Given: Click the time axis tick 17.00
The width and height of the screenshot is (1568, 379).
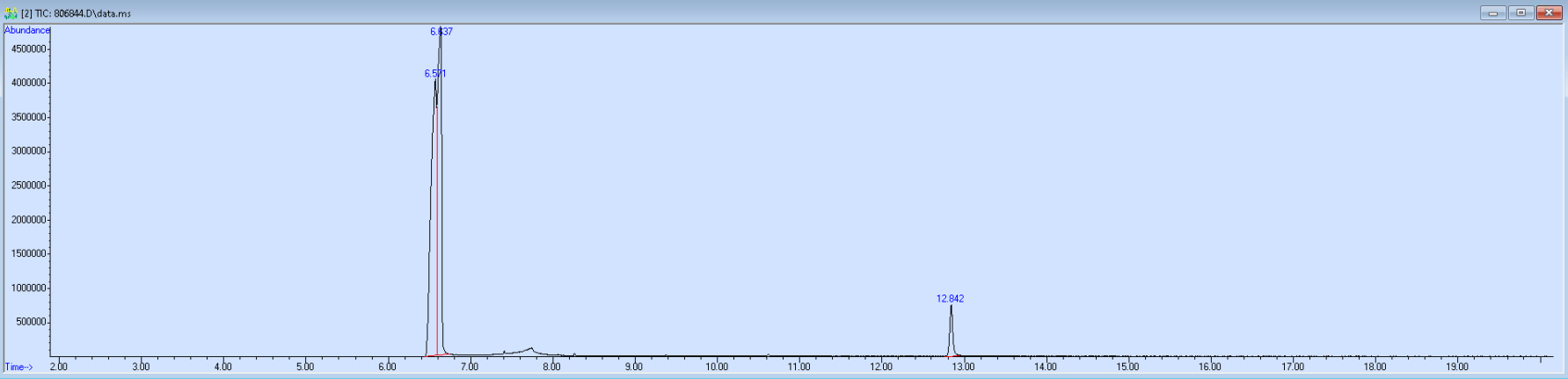Looking at the screenshot, I should point(1293,367).
